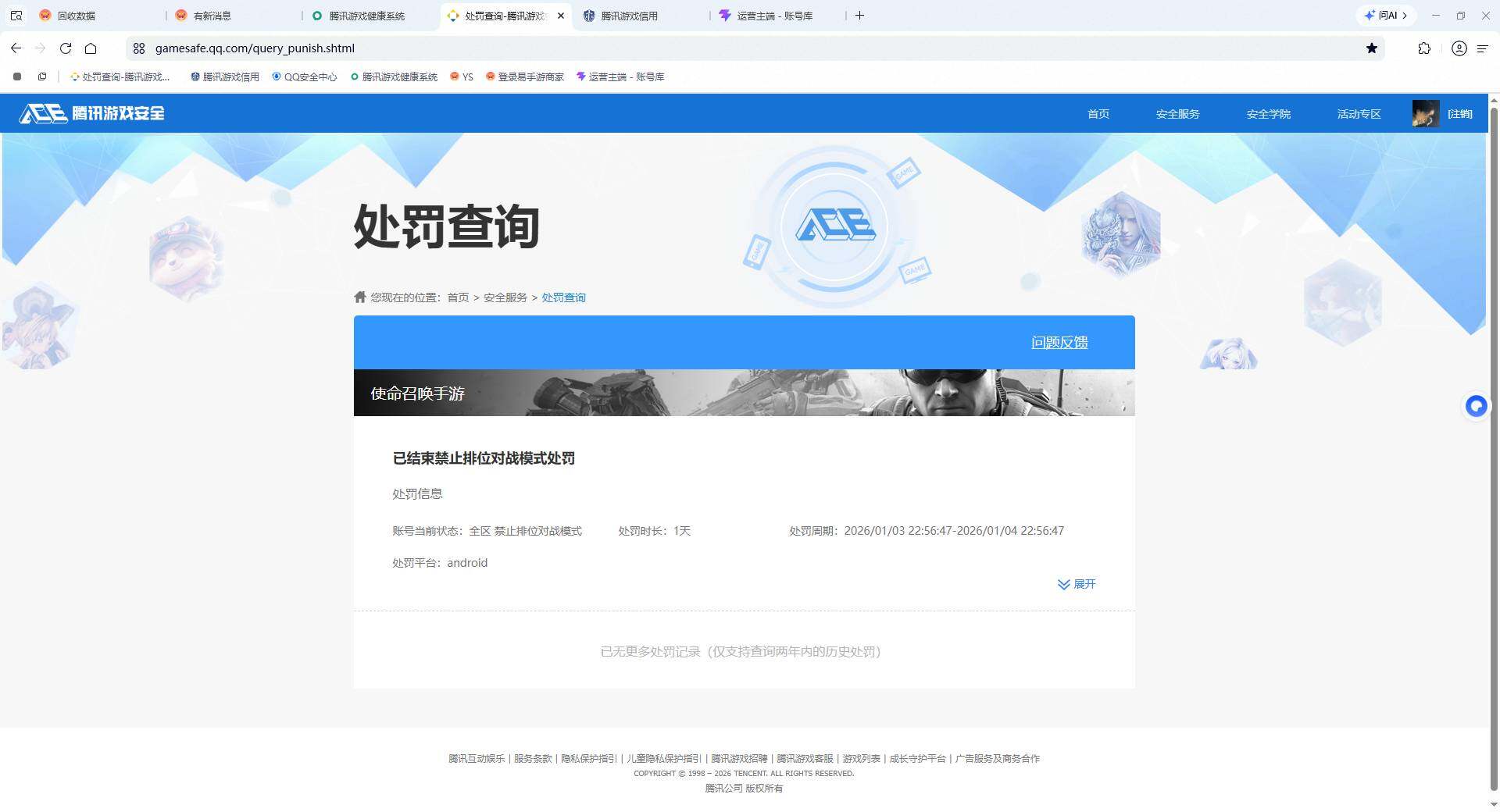Open 登录易手游商家 bookmark

(525, 77)
